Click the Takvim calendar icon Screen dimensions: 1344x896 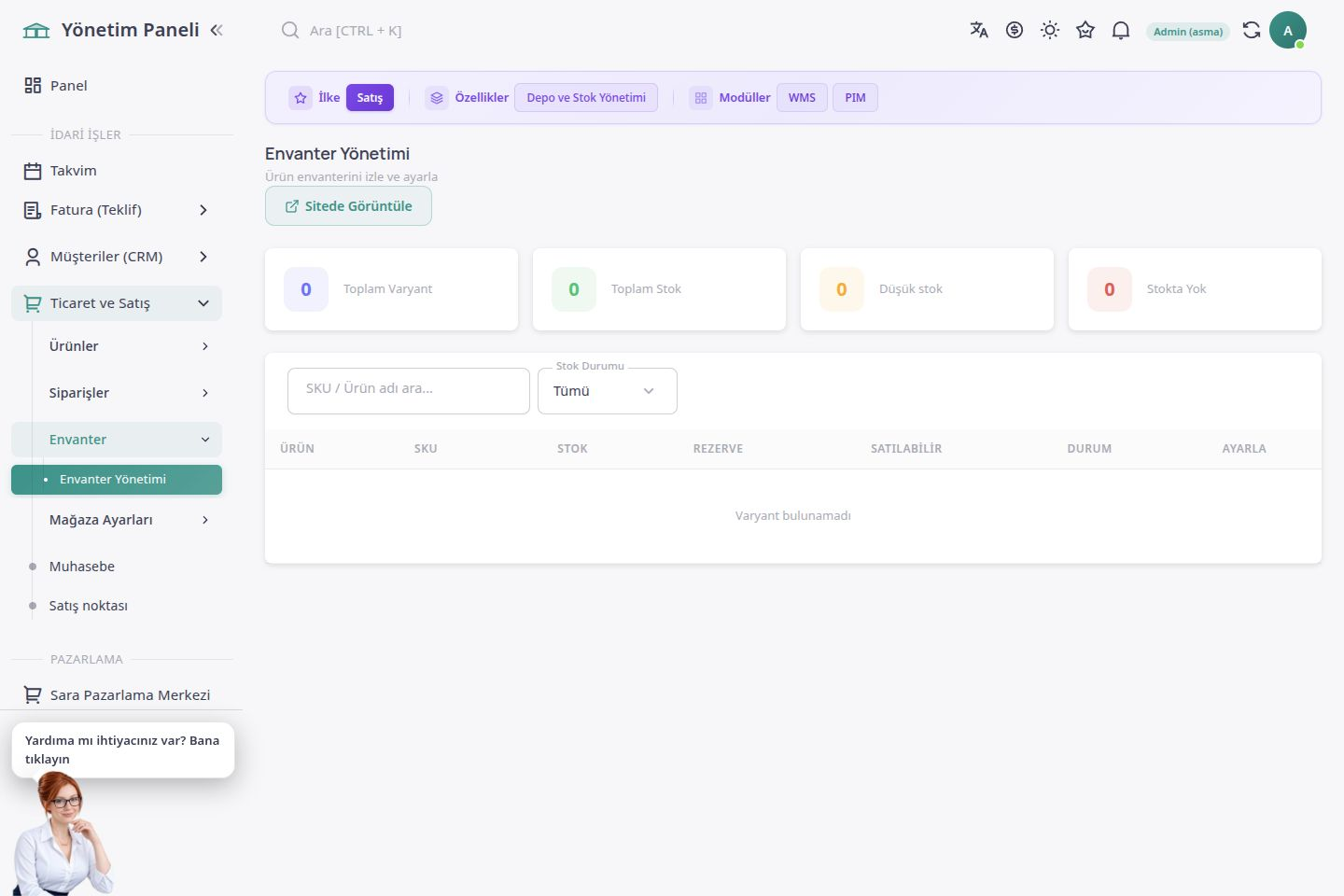(33, 171)
